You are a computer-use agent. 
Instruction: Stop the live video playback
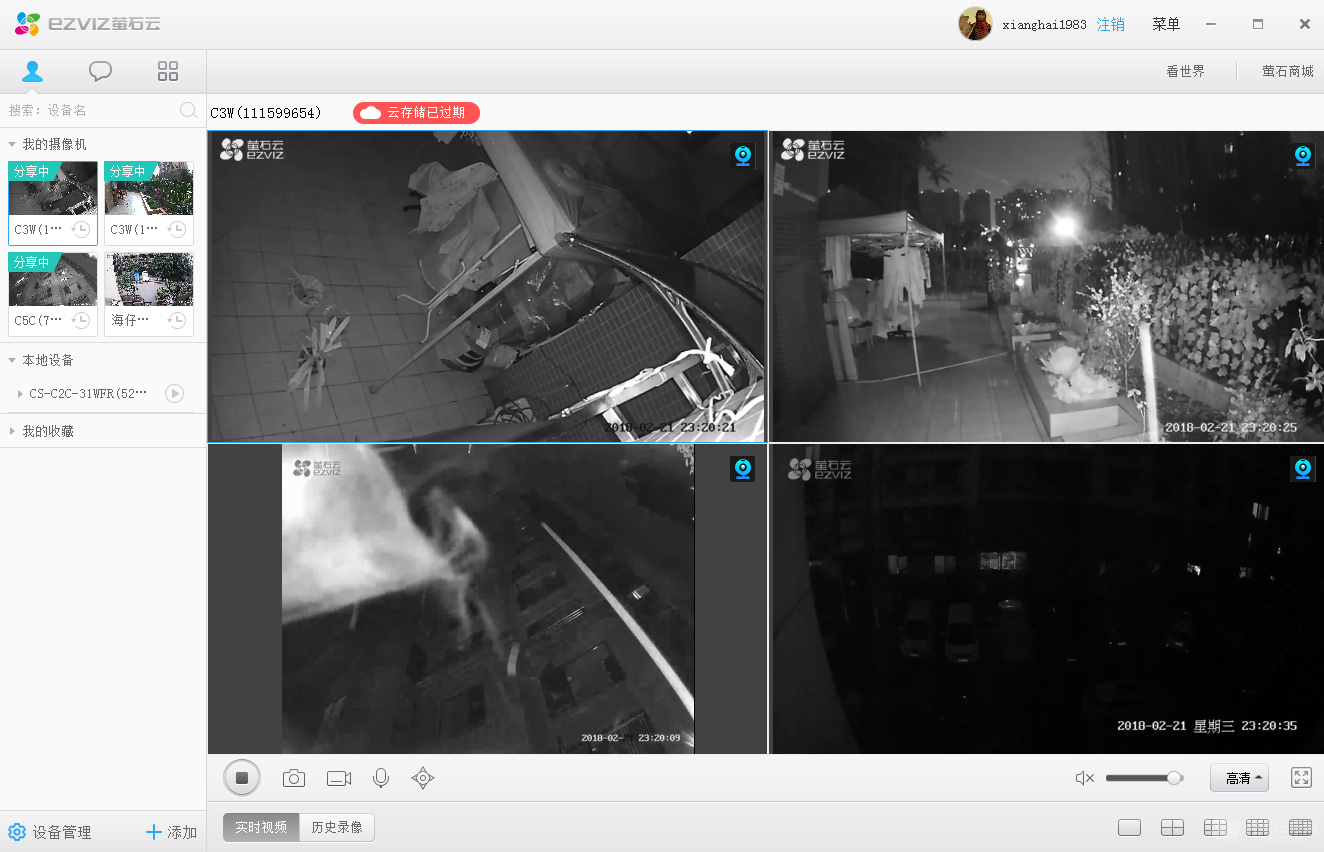(x=242, y=778)
